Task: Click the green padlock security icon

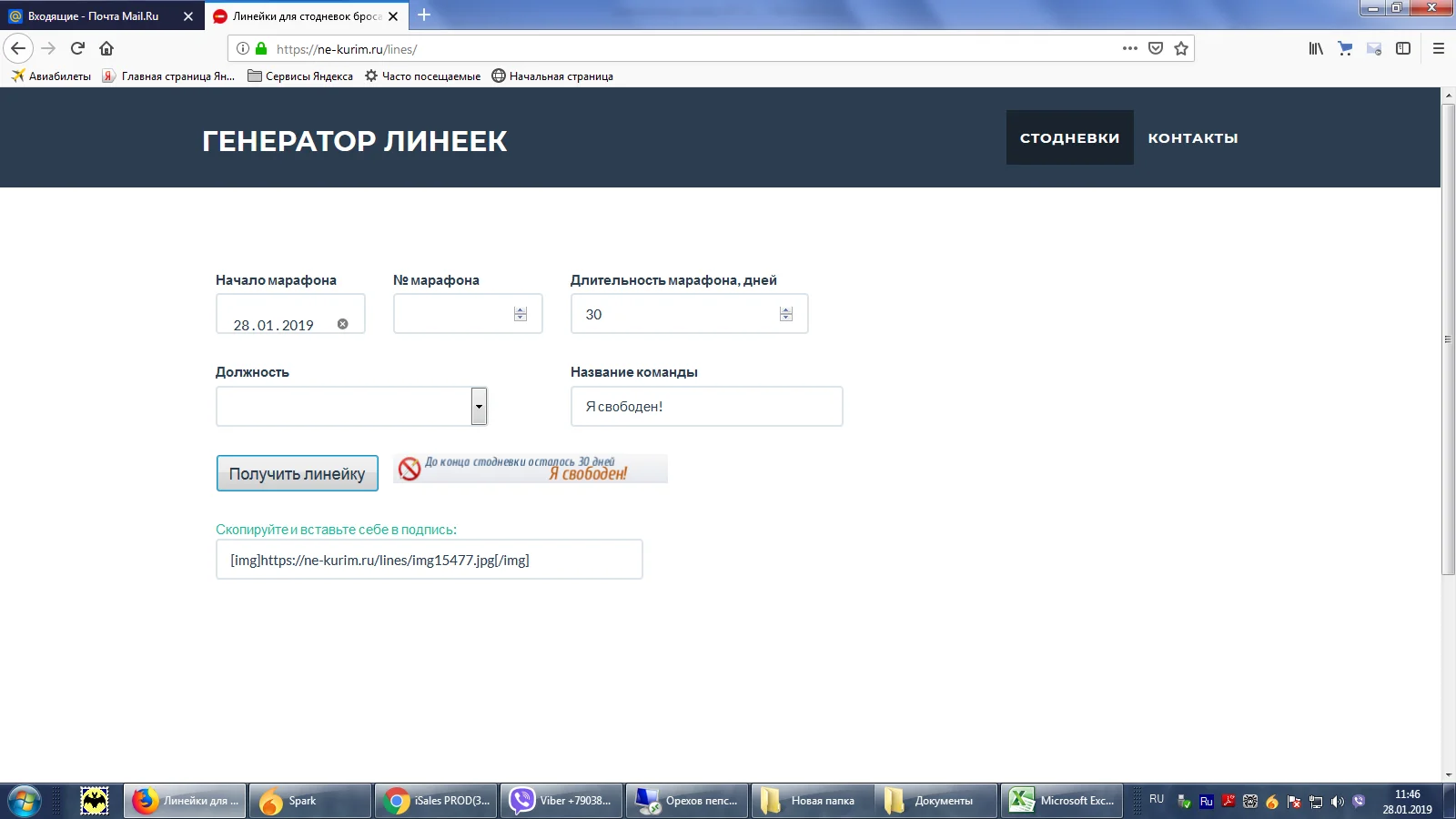Action: [261, 48]
